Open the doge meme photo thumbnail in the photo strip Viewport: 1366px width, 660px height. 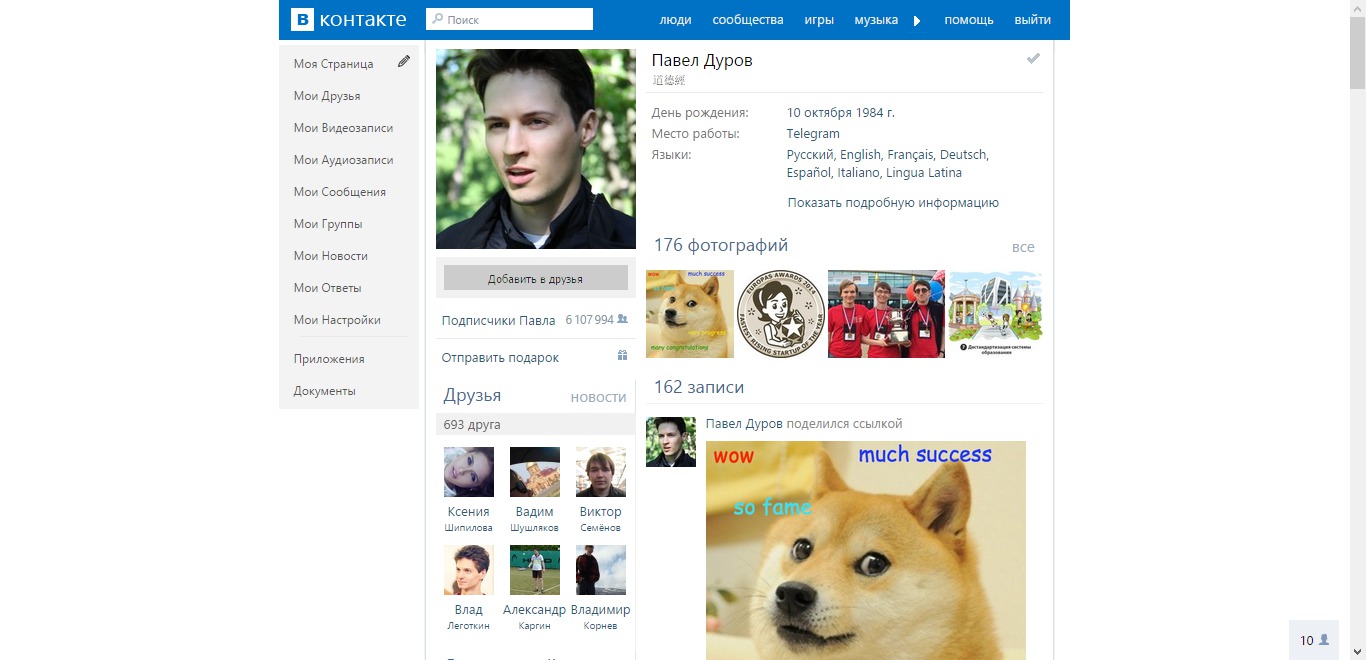(x=690, y=314)
